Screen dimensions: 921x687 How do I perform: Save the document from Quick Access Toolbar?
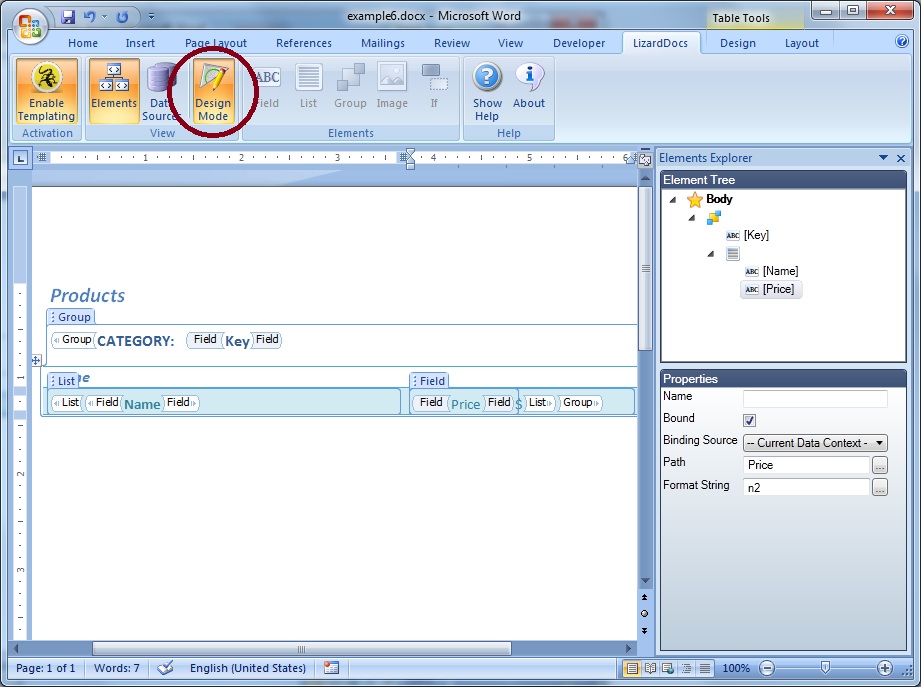[x=68, y=17]
